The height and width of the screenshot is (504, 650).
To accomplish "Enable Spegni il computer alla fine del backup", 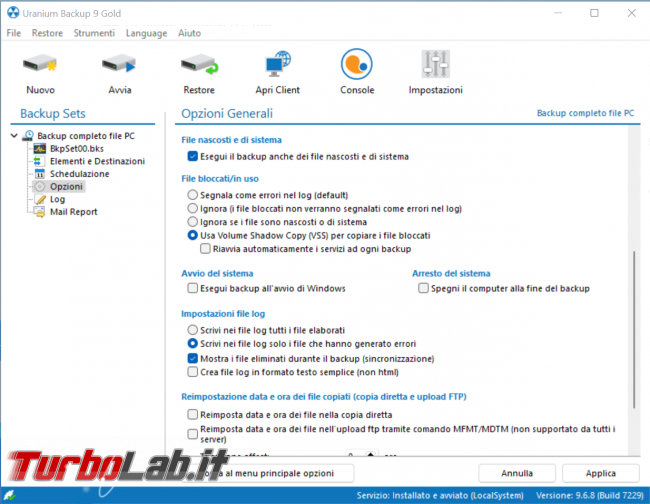I will (423, 288).
